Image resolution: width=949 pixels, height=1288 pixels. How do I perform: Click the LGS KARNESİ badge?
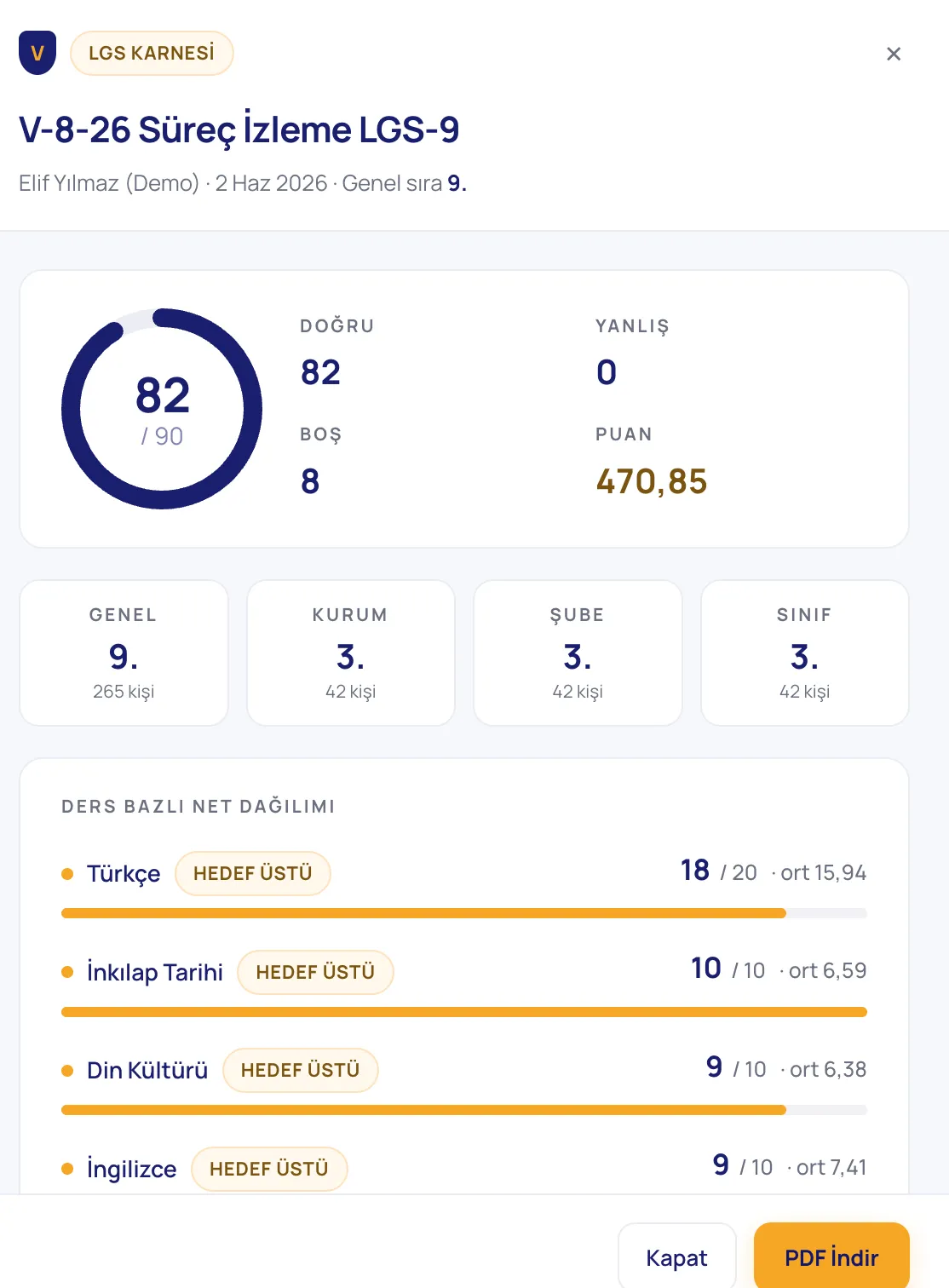point(152,53)
